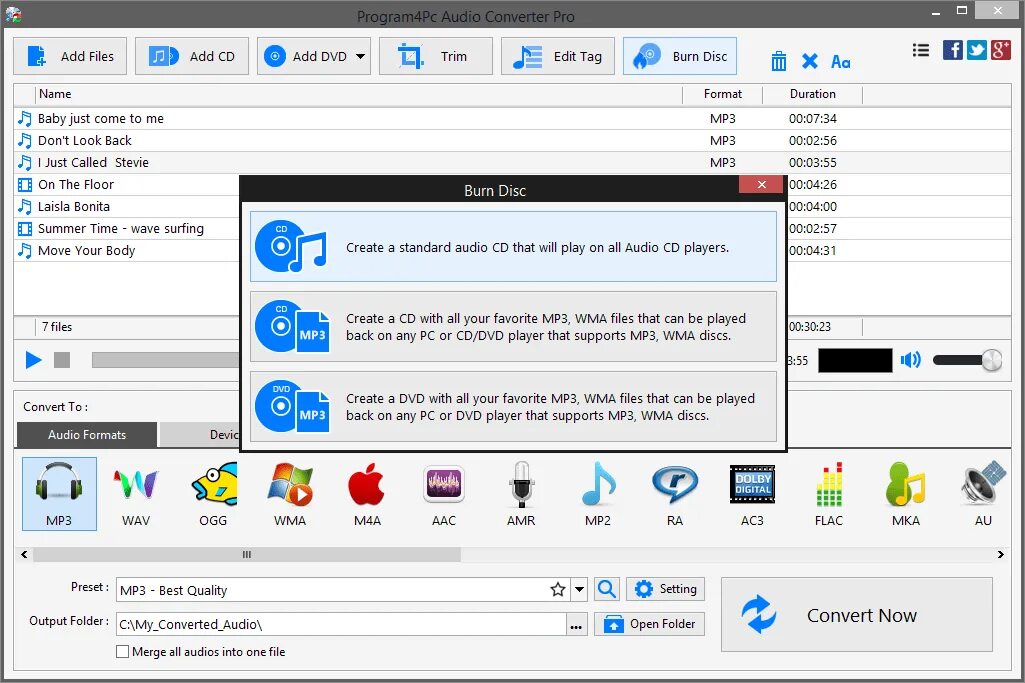
Task: Select the MKA format icon
Action: click(x=906, y=493)
